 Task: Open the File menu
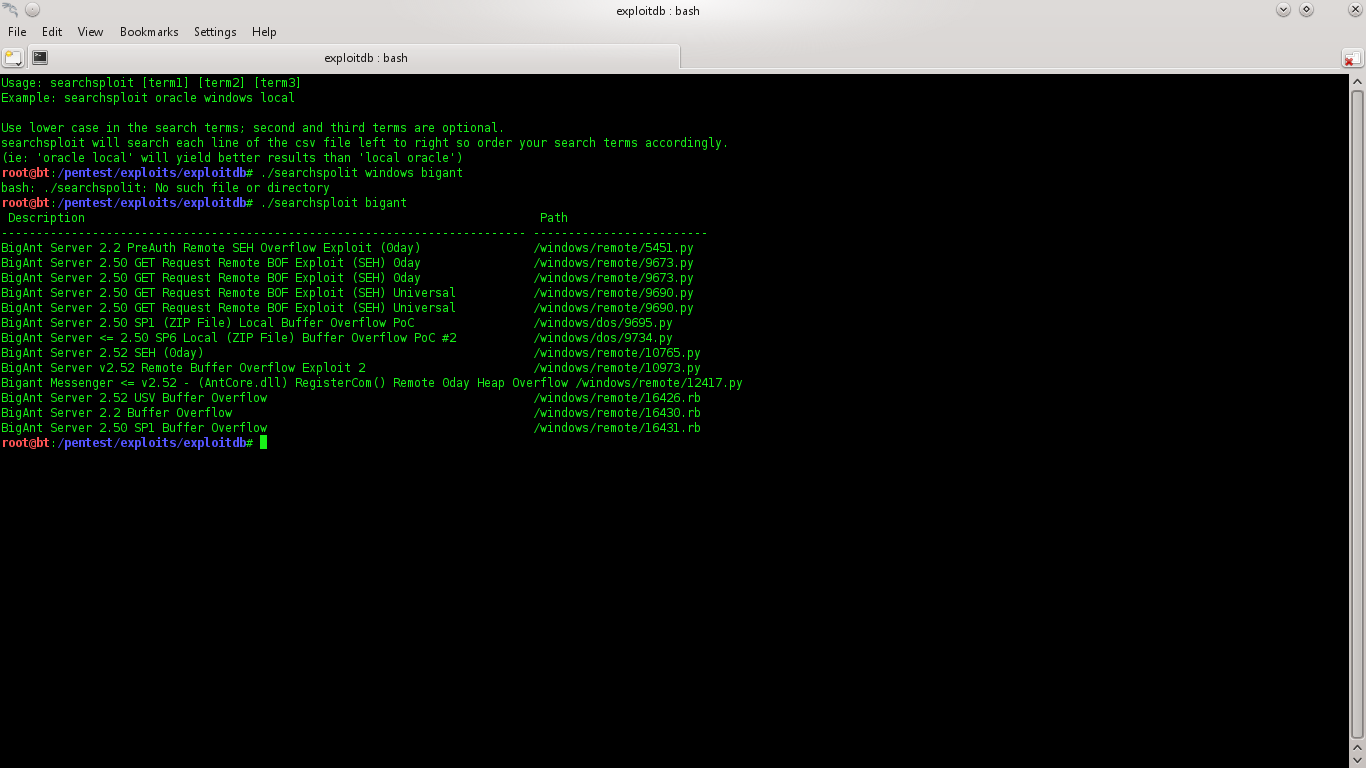(x=17, y=31)
